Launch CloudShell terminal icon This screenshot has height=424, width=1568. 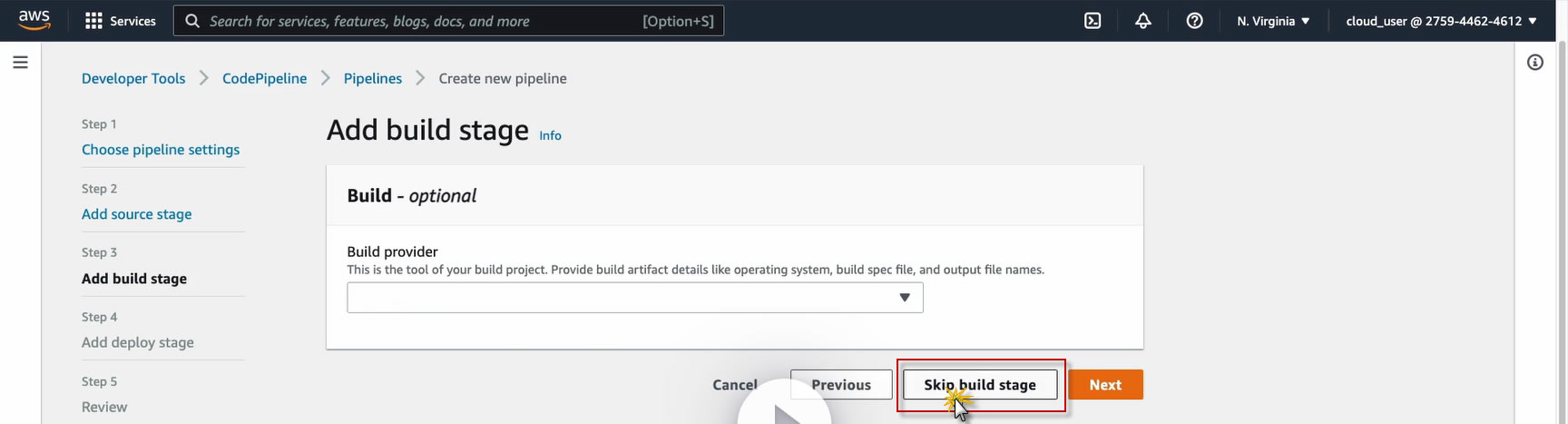pos(1093,21)
